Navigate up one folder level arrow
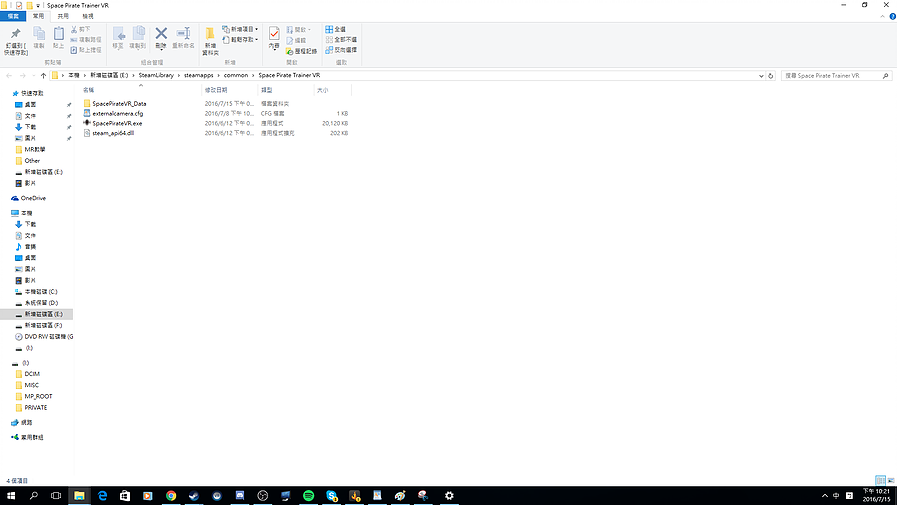 pyautogui.click(x=43, y=75)
